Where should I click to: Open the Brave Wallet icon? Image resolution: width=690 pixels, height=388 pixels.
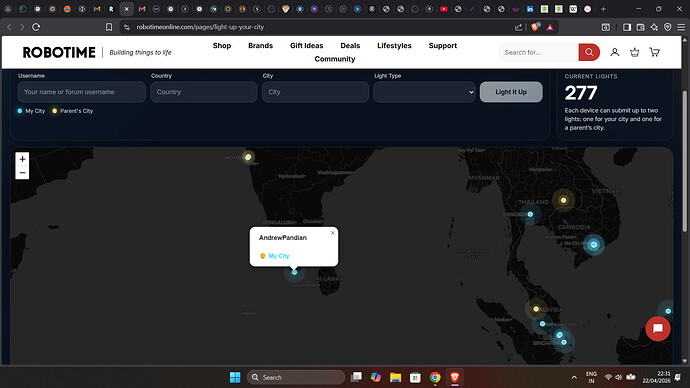click(640, 27)
